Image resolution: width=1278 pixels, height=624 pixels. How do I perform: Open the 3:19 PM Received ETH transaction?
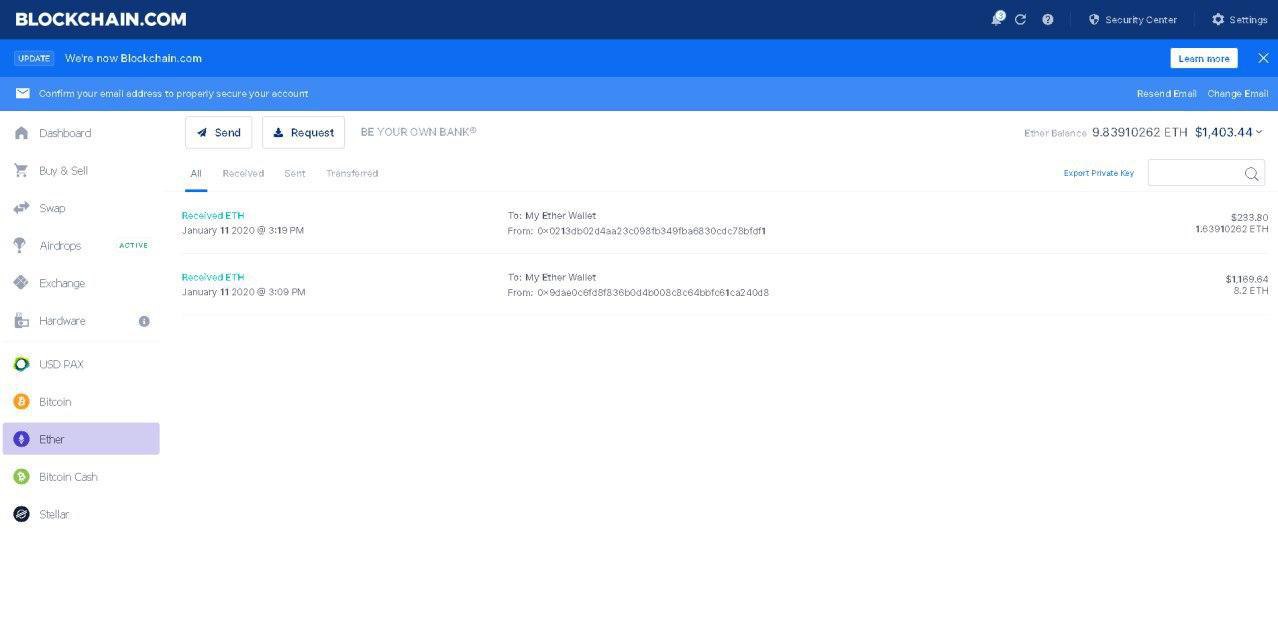pyautogui.click(x=724, y=223)
